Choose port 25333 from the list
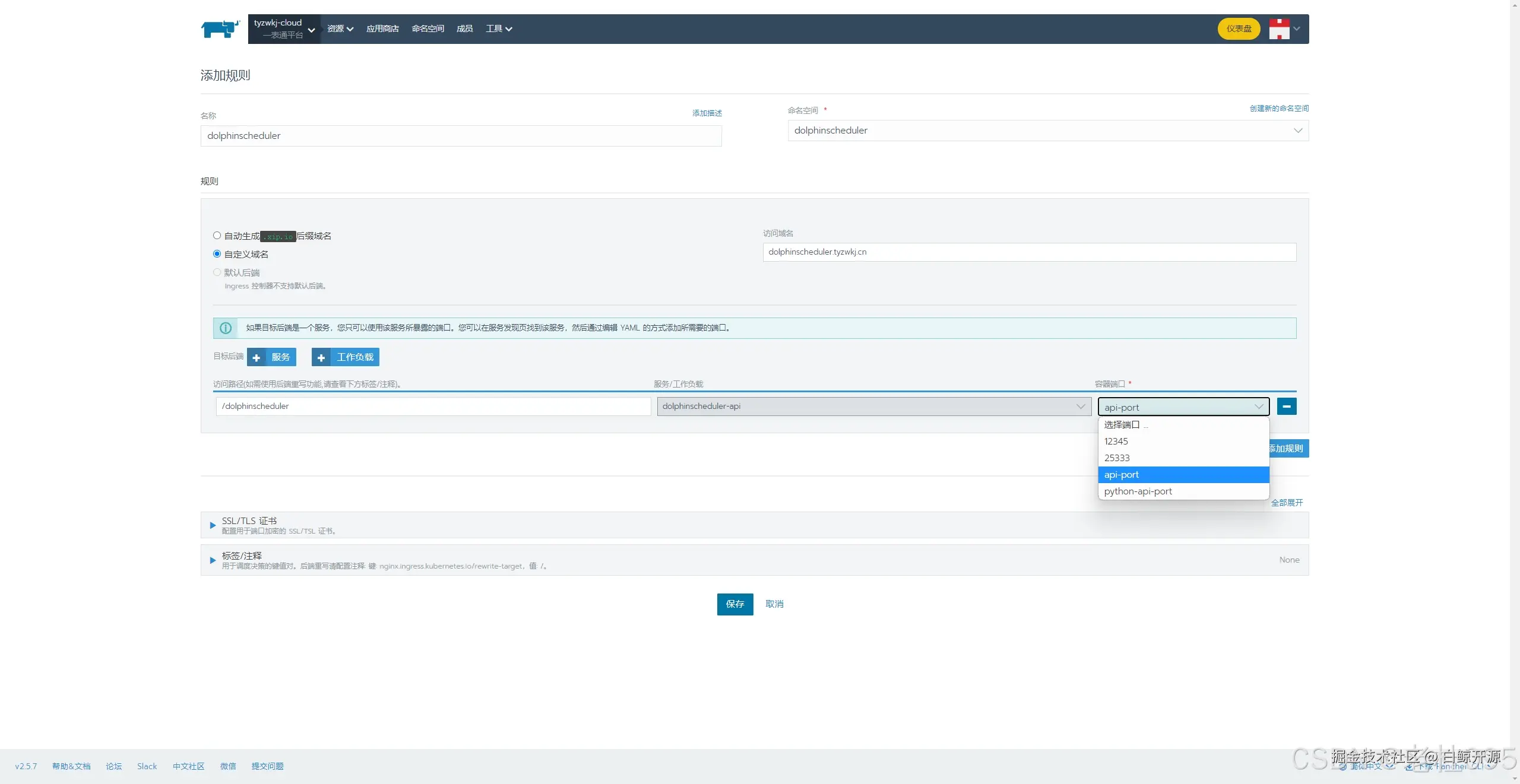1520x784 pixels. pos(1183,458)
